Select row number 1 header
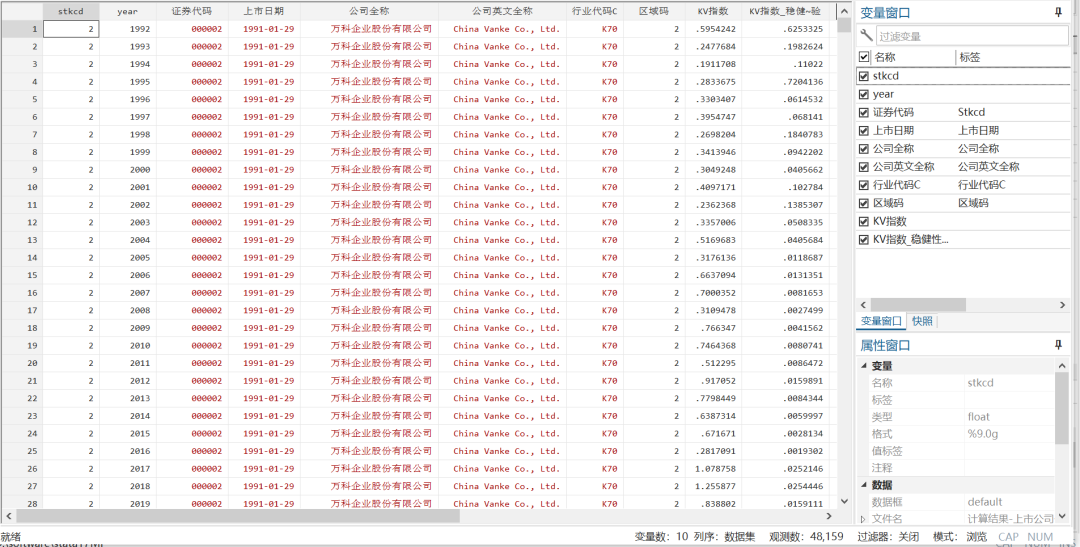The height and width of the screenshot is (547, 1080). click(x=21, y=29)
